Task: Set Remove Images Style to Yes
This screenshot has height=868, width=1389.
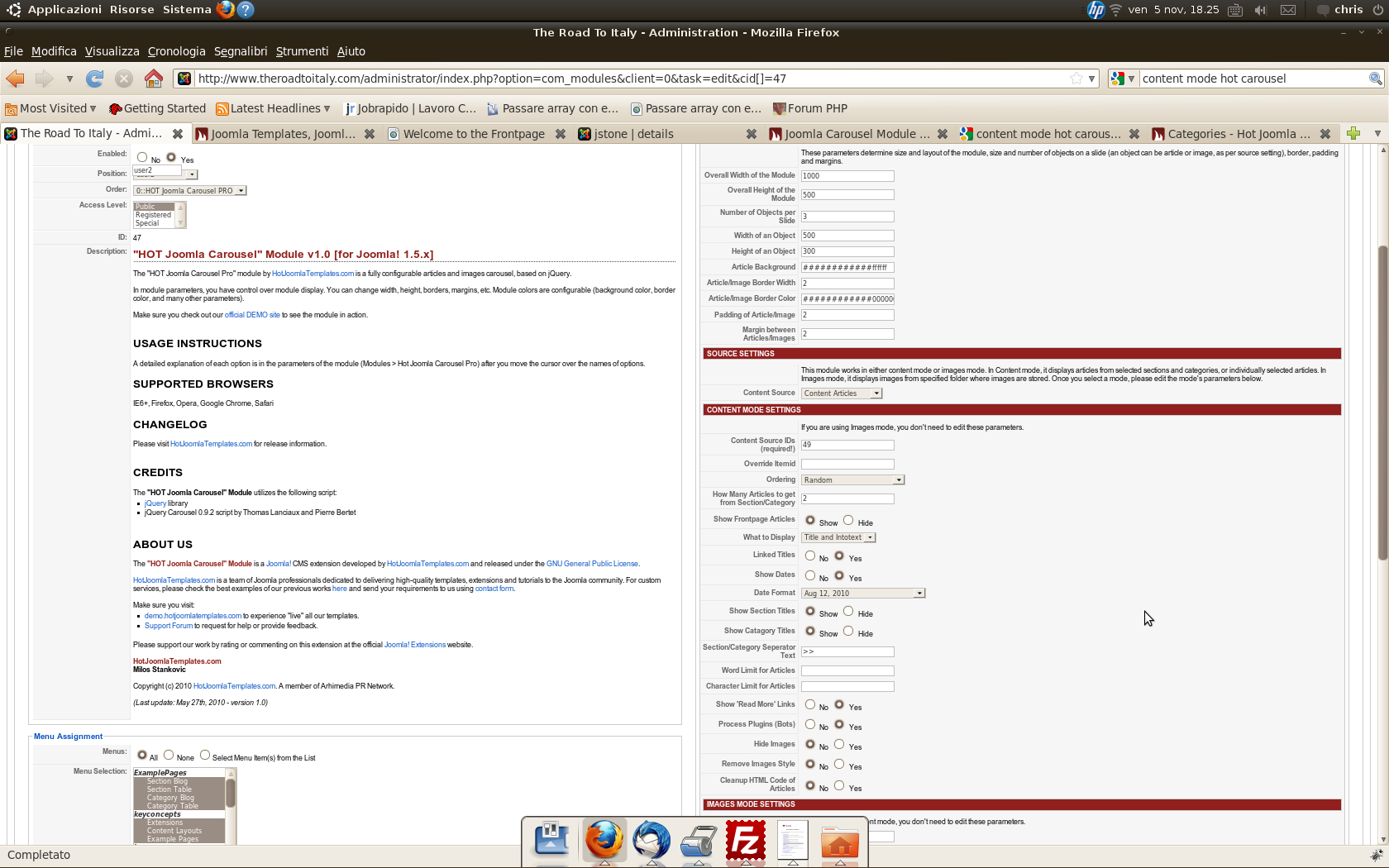Action: 839,764
